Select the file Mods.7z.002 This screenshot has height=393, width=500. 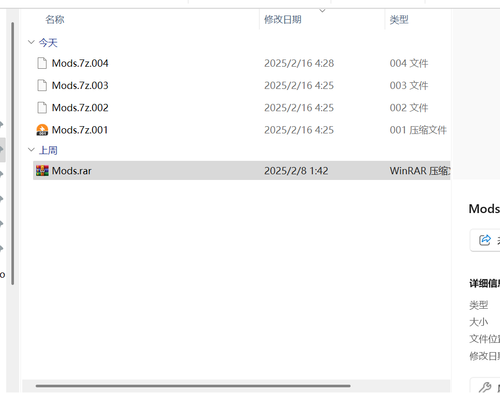click(80, 108)
